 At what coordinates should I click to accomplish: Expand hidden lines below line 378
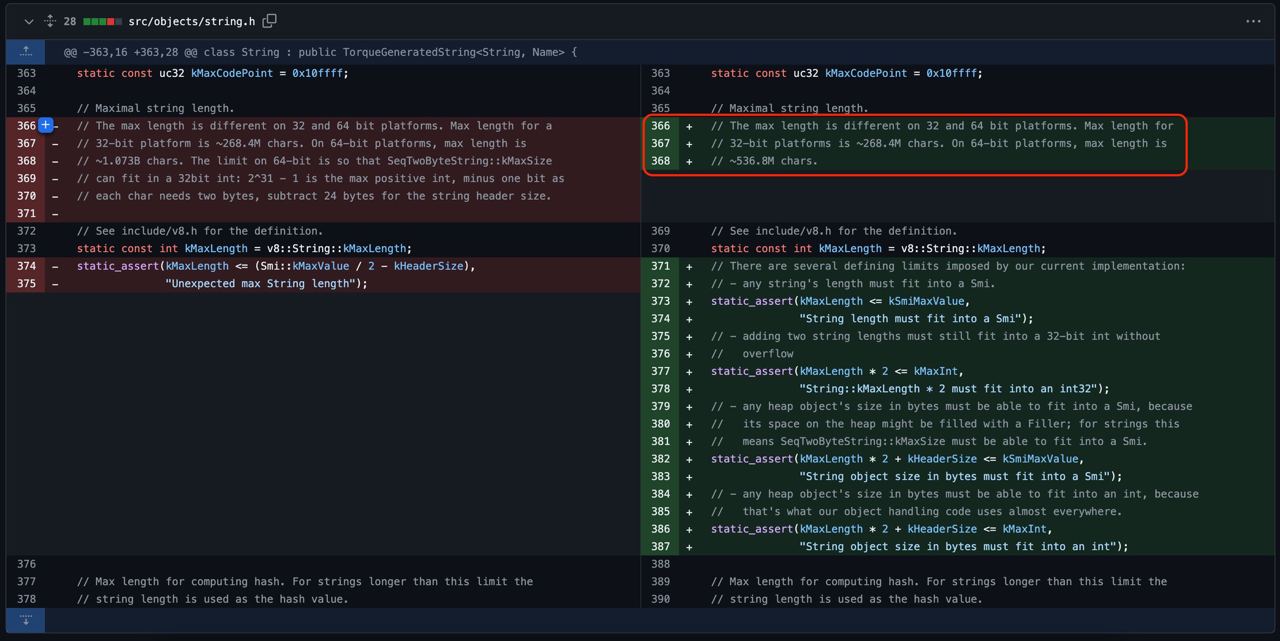point(26,620)
